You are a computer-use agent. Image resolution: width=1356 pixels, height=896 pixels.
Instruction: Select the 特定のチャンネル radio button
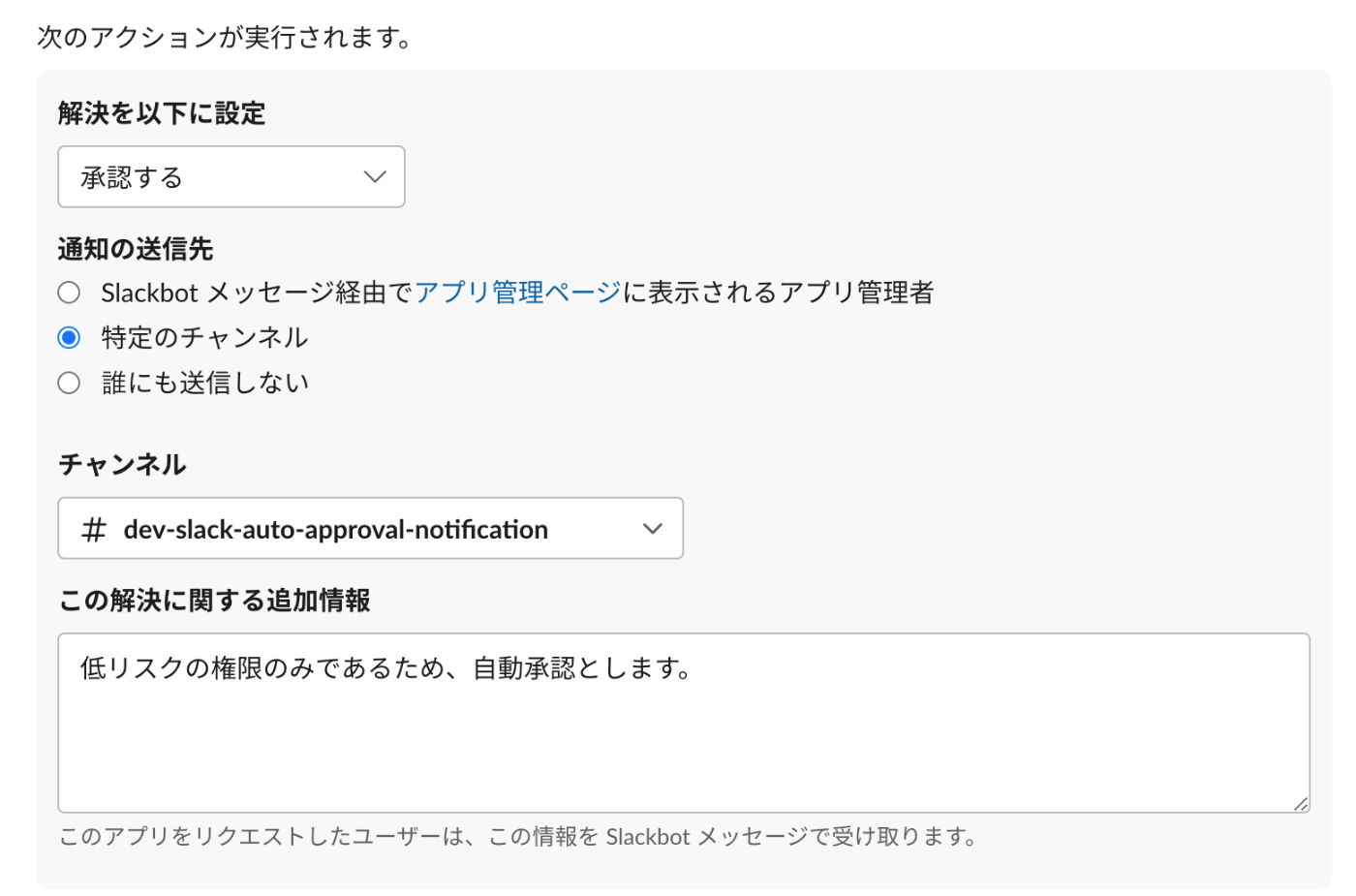point(69,338)
